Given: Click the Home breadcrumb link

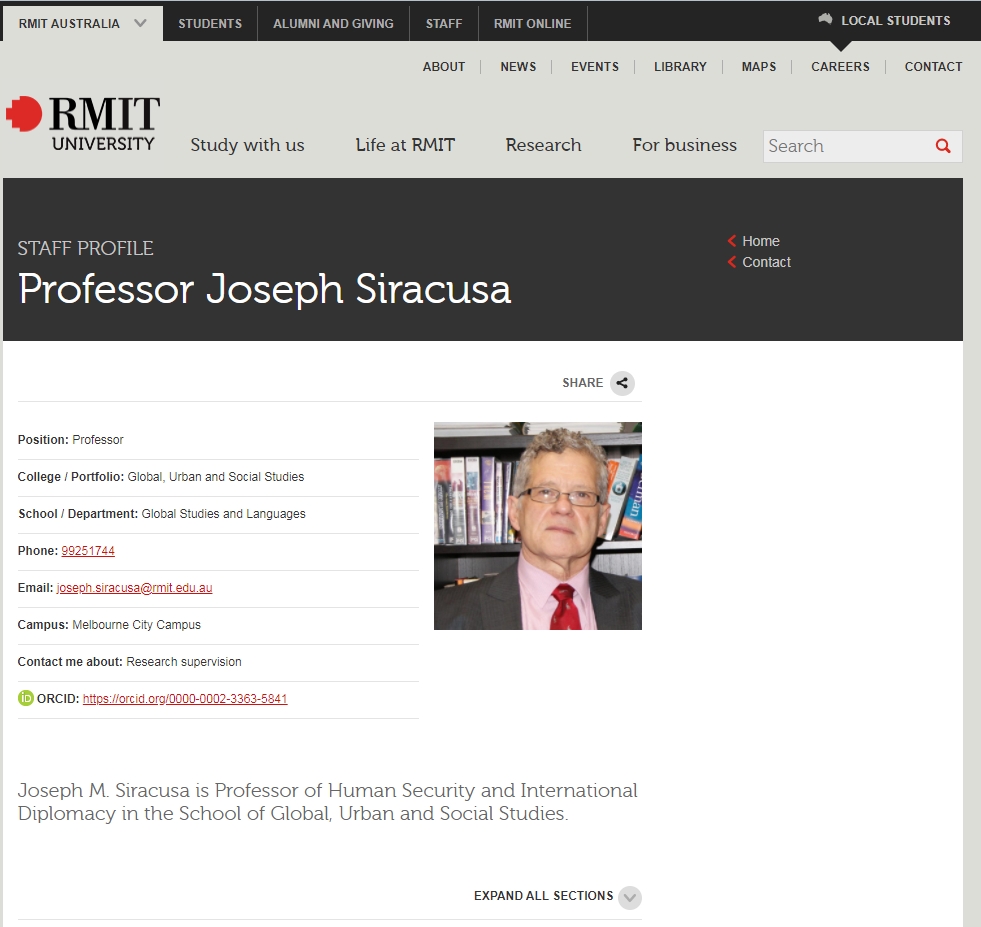Looking at the screenshot, I should coord(761,241).
